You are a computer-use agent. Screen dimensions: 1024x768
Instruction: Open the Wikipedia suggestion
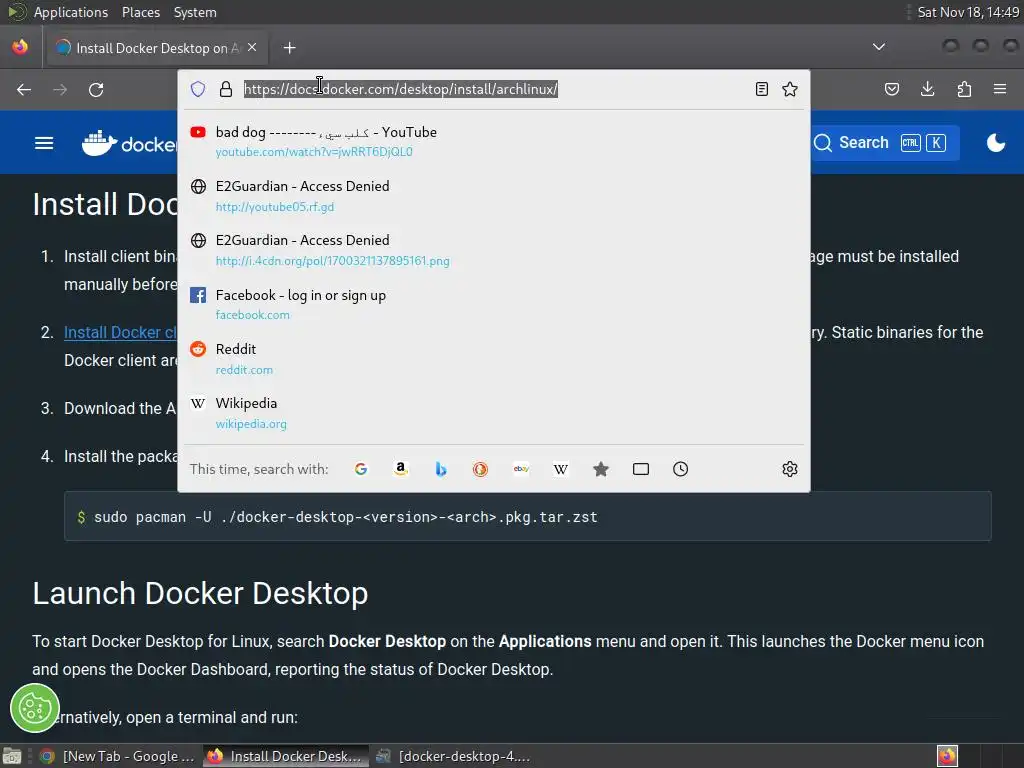pos(494,413)
